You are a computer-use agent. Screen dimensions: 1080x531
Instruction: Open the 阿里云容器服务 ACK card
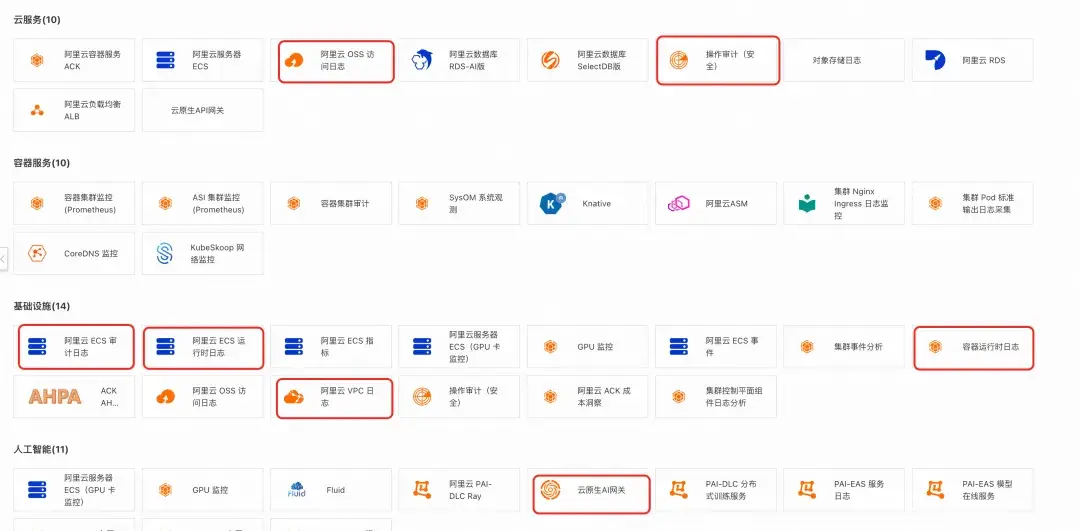74,60
